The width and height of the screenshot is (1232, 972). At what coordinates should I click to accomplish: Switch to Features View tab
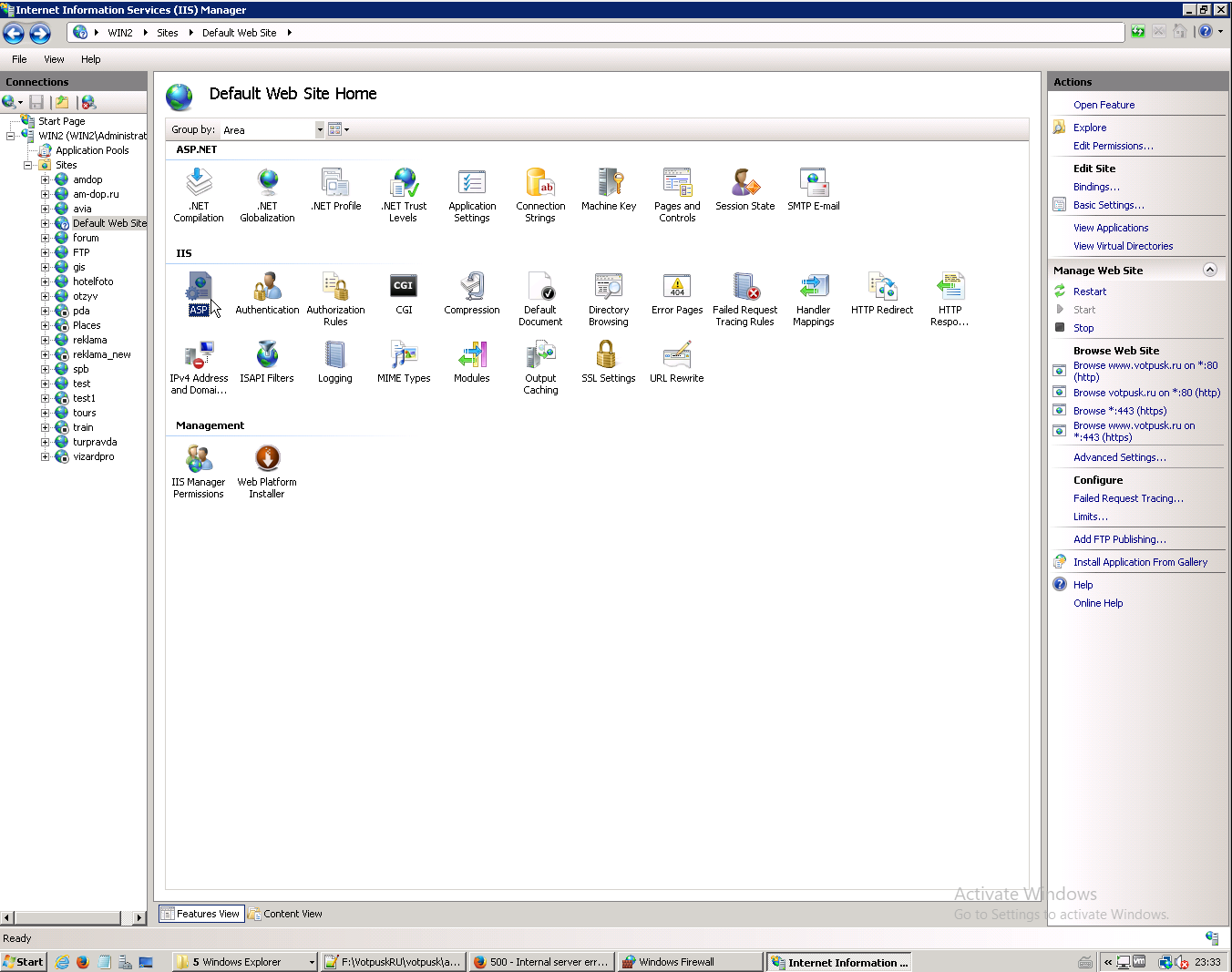coord(201,914)
